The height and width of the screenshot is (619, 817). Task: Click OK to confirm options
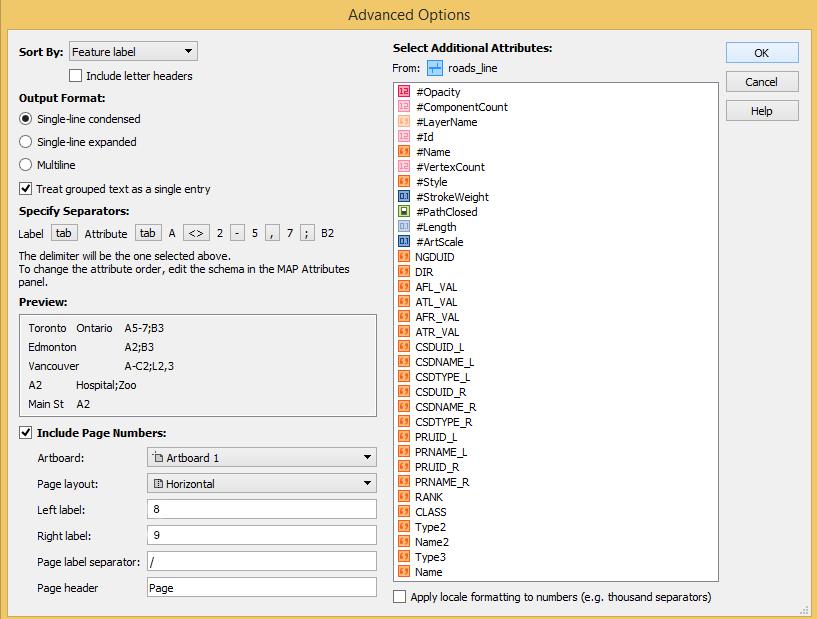tap(762, 53)
